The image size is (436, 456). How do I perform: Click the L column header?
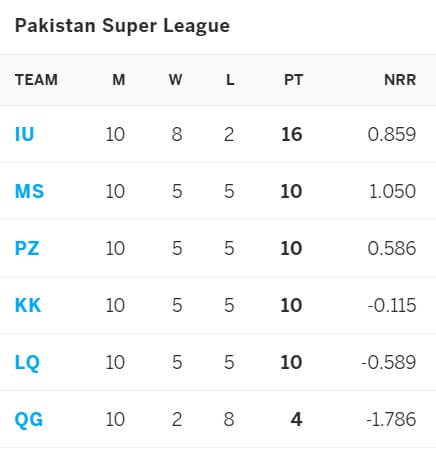pyautogui.click(x=230, y=80)
